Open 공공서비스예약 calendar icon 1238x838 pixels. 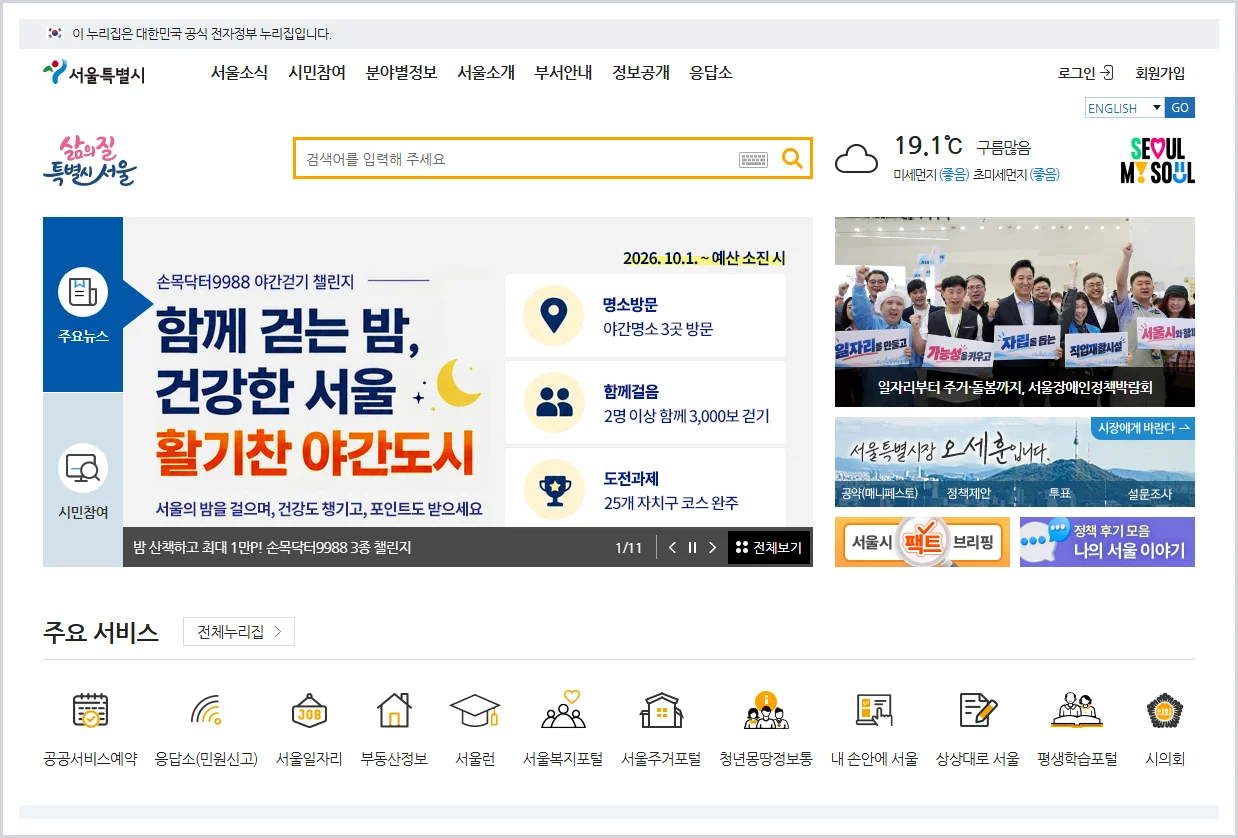tap(90, 710)
